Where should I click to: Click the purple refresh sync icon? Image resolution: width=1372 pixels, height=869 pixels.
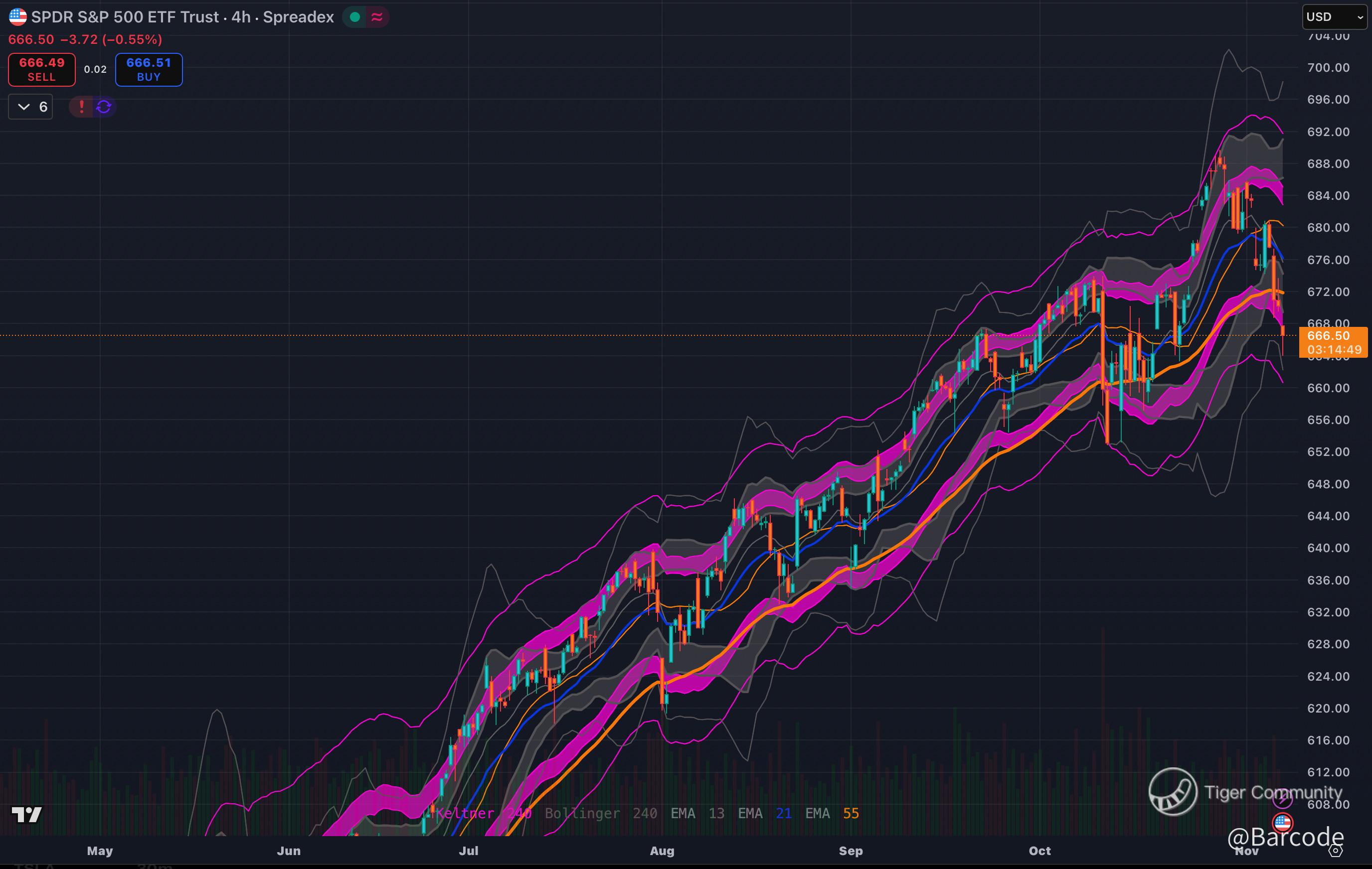point(104,107)
